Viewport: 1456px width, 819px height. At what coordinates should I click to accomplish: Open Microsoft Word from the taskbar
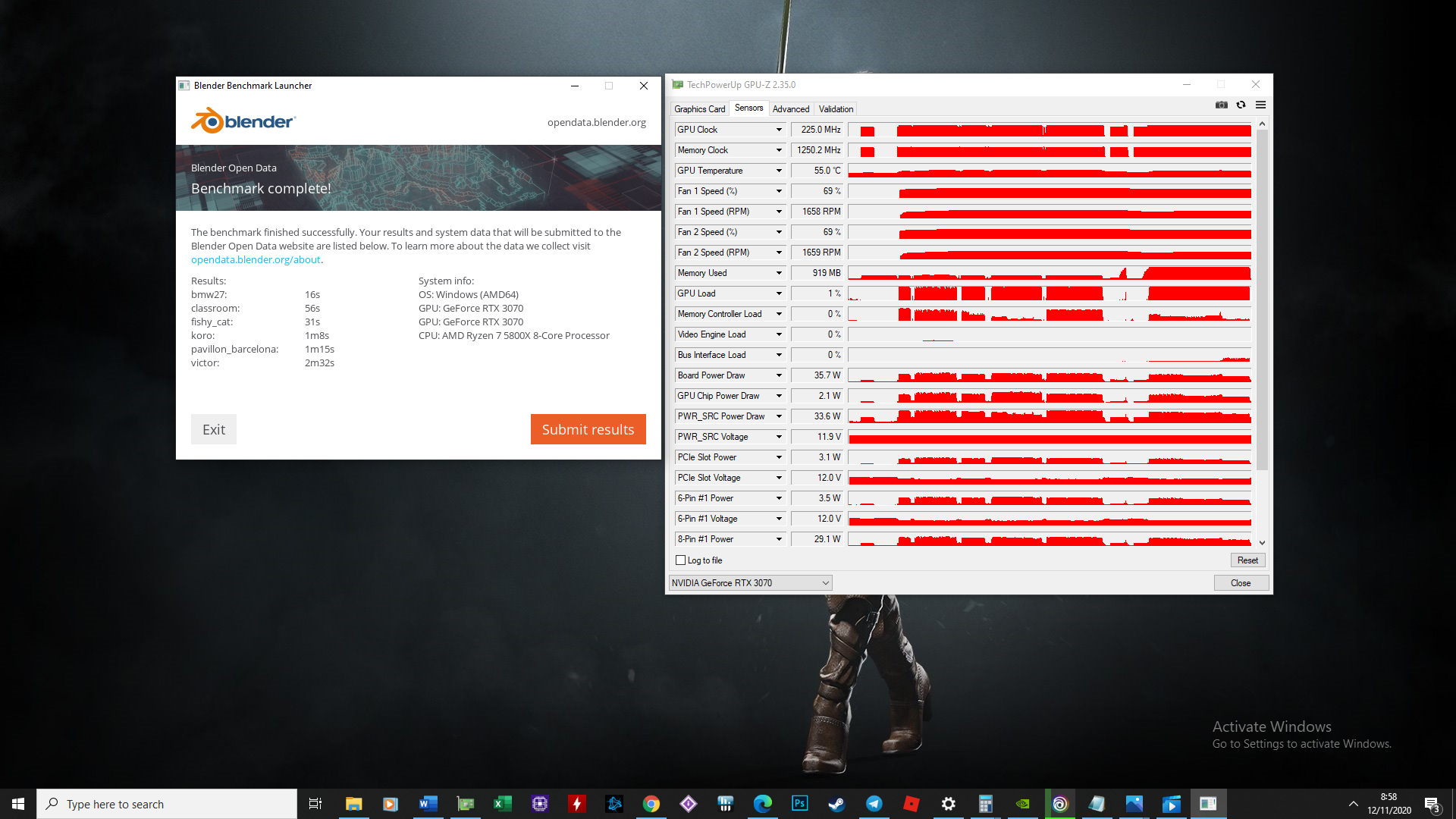pos(428,804)
